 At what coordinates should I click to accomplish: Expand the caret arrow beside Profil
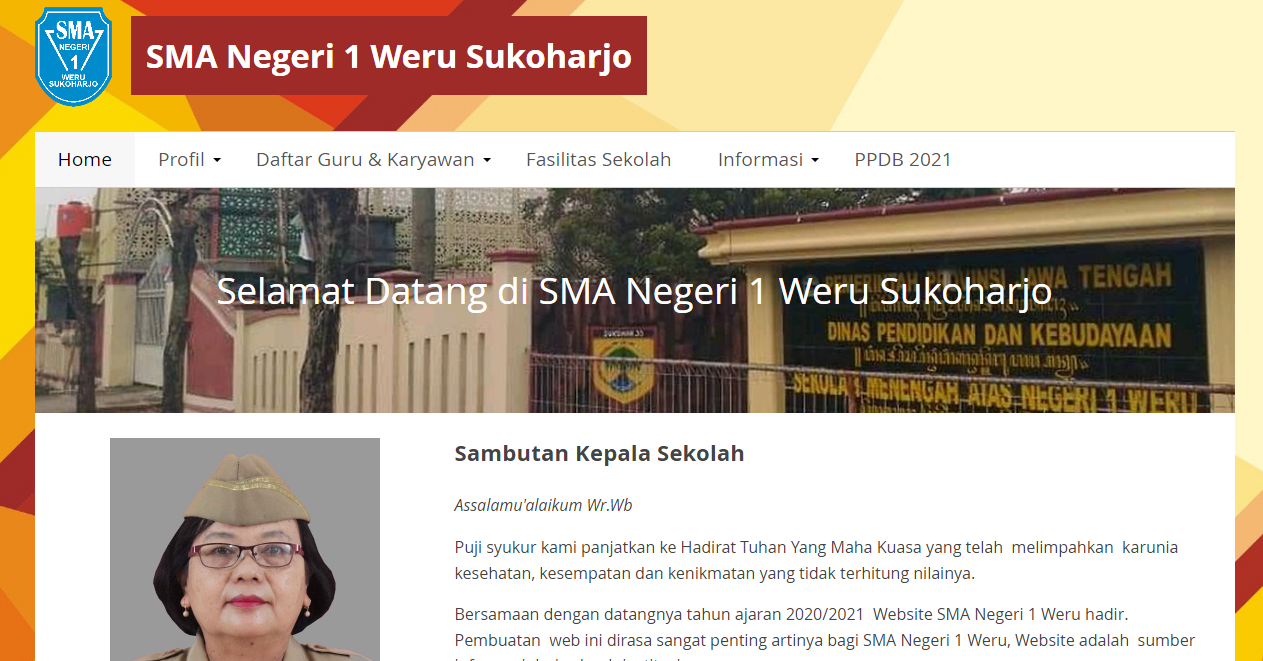tap(217, 161)
